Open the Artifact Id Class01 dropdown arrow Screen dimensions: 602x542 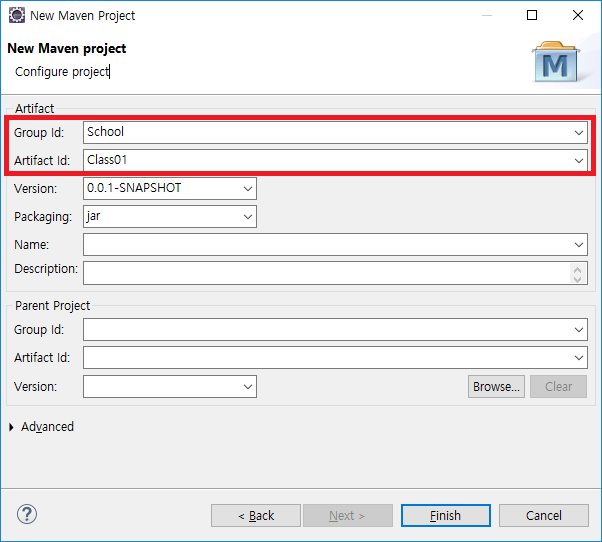click(x=579, y=160)
